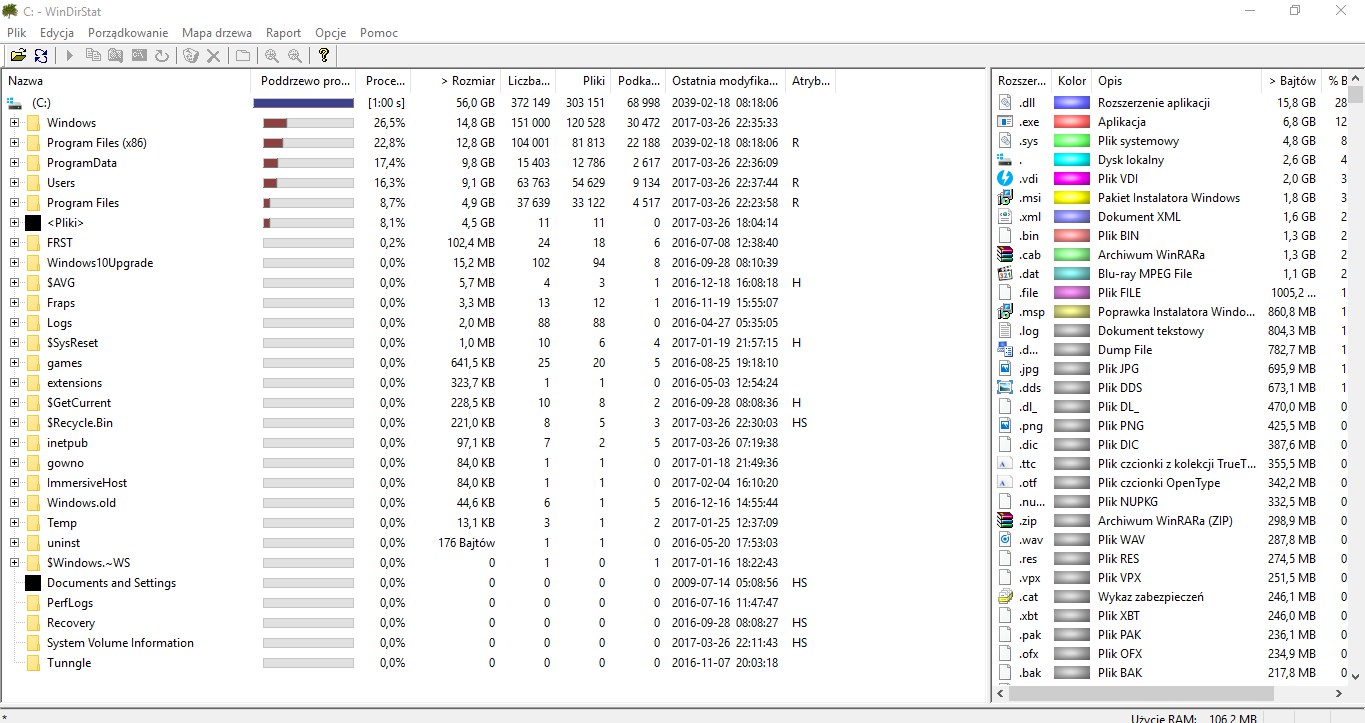Click the Zoom out magnifier icon
The height and width of the screenshot is (723, 1365).
click(295, 56)
